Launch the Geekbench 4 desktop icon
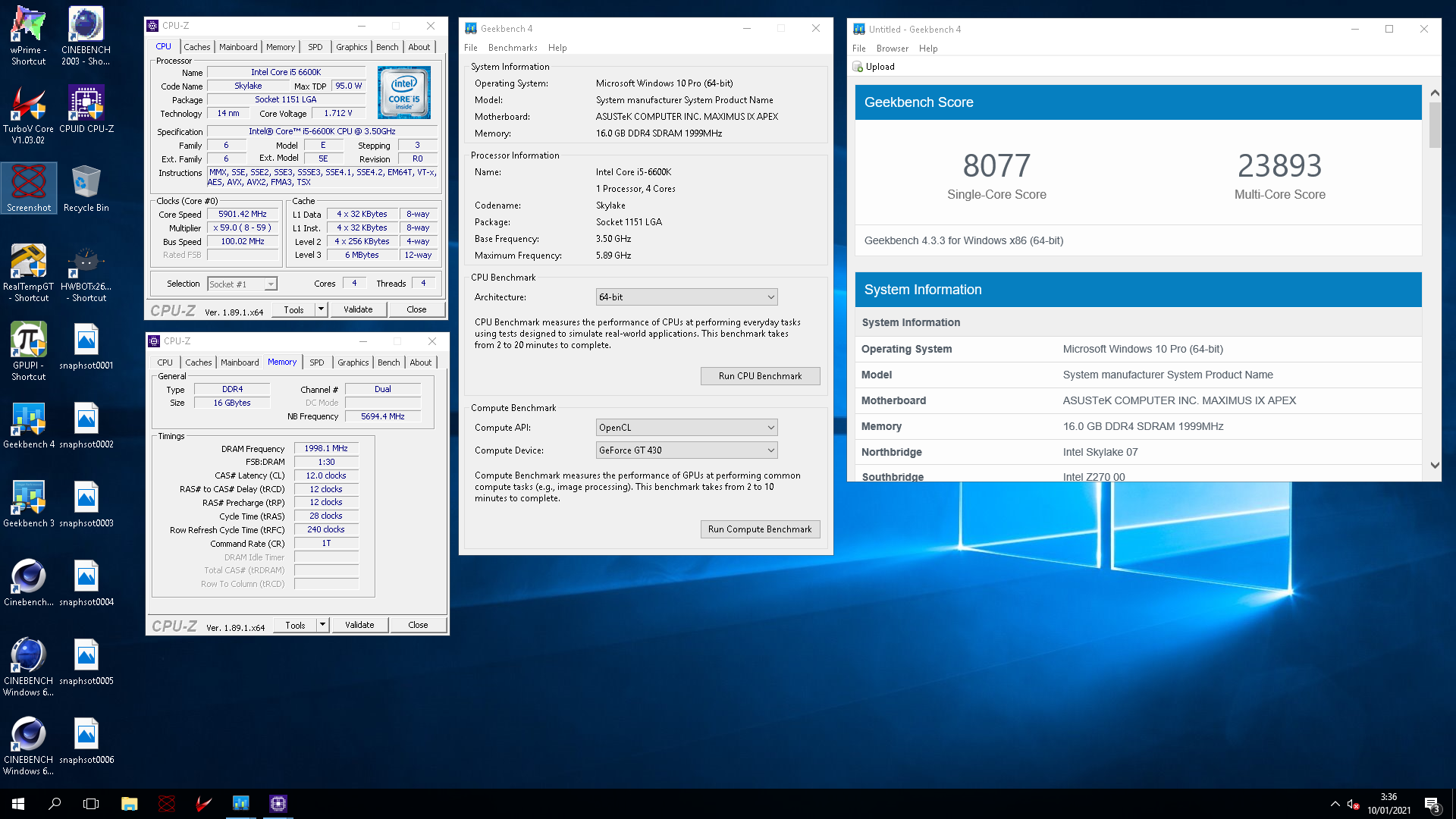The height and width of the screenshot is (819, 1456). point(29,425)
